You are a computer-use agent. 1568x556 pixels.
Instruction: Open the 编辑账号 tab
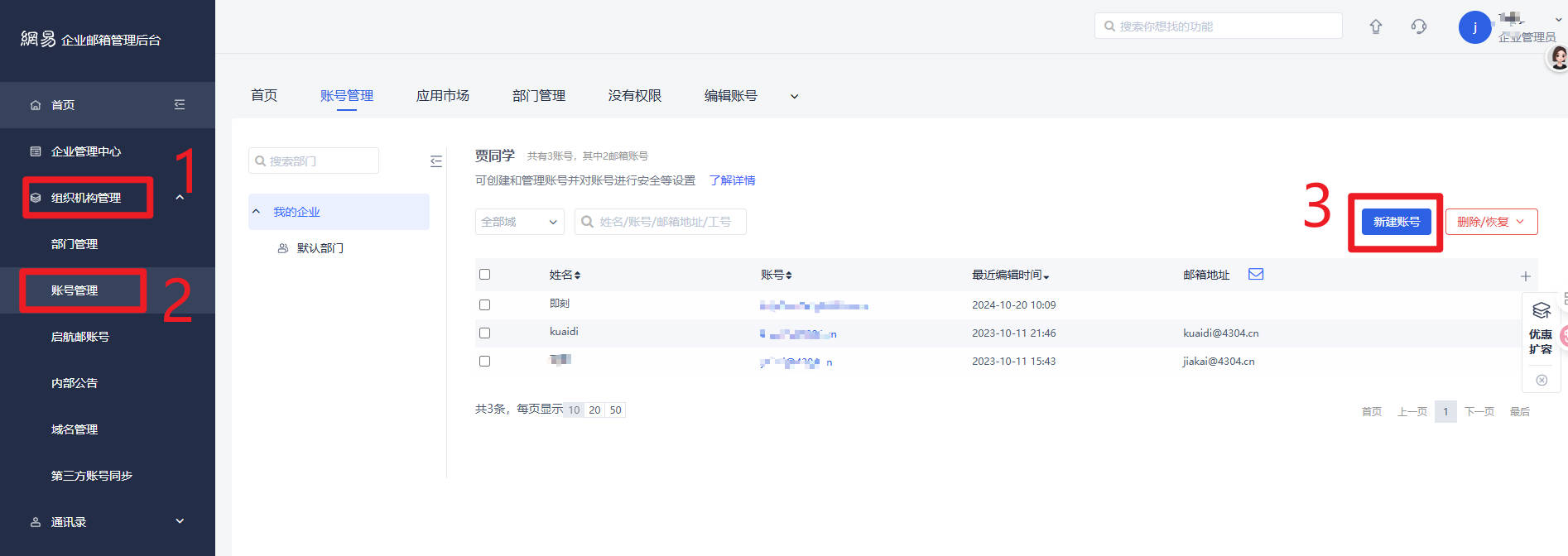[x=731, y=96]
